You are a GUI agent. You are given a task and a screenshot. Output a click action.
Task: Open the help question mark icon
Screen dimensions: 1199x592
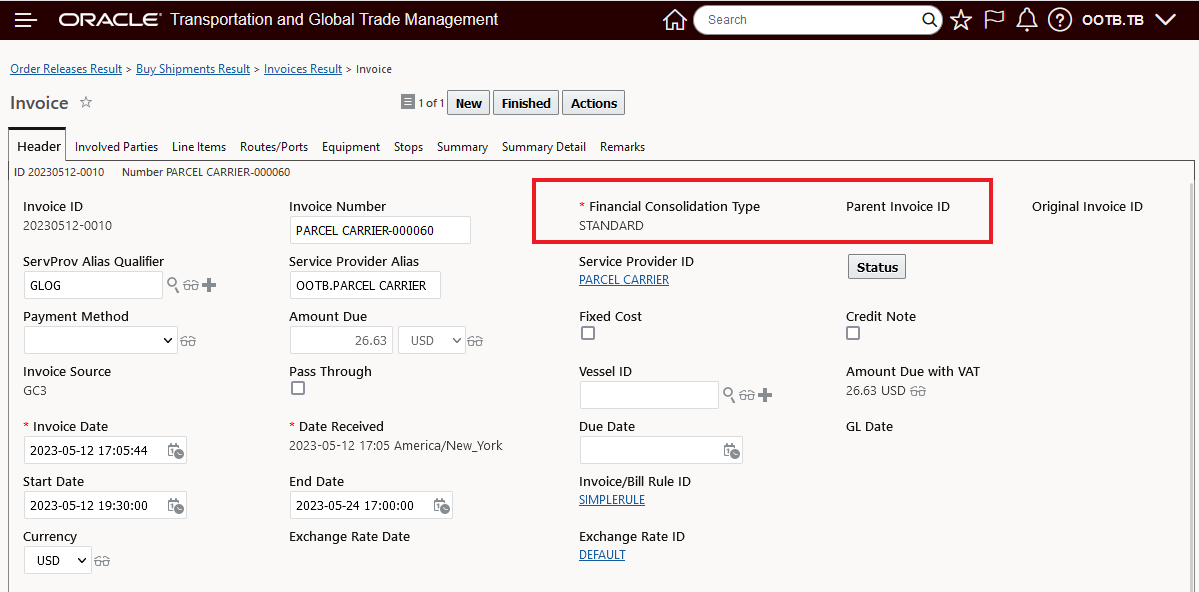(1060, 20)
